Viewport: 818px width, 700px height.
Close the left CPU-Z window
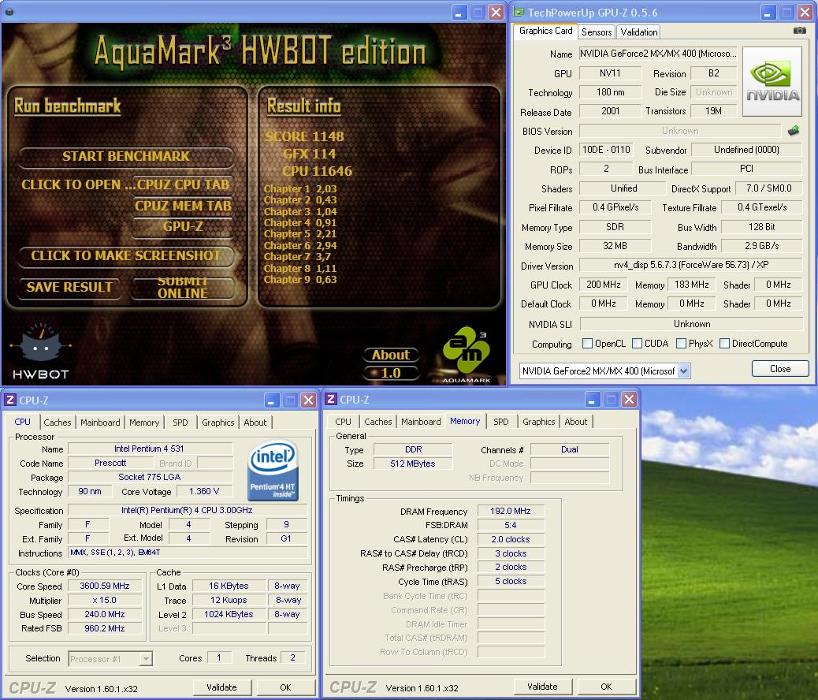point(309,400)
